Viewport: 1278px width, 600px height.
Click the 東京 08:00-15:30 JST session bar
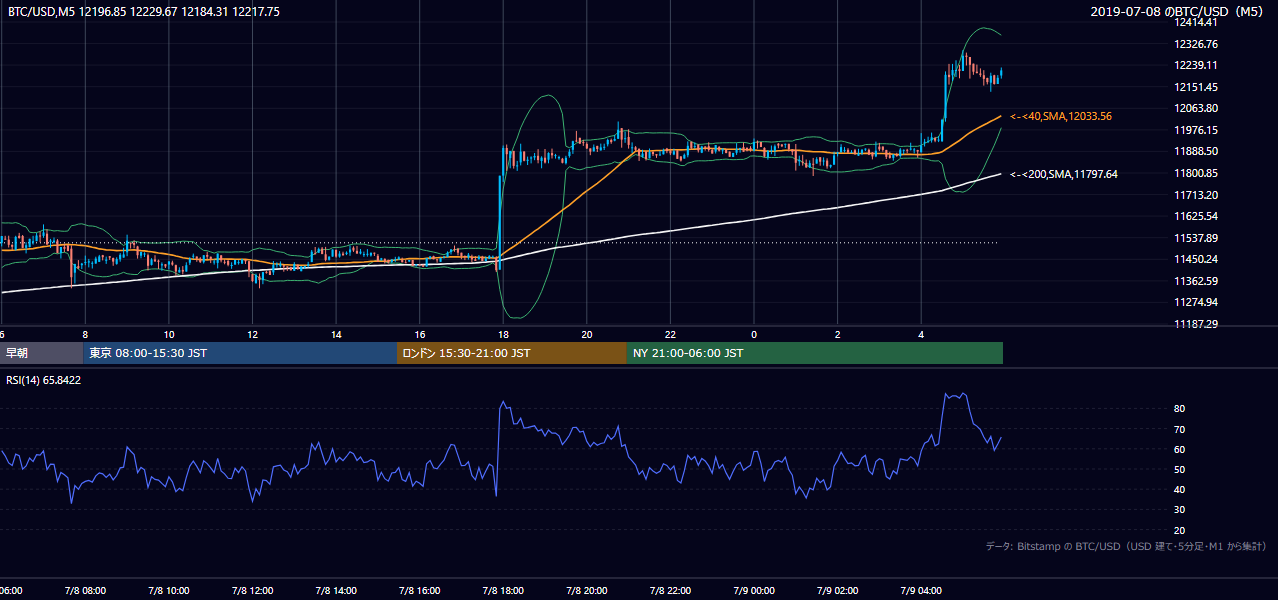pos(240,353)
